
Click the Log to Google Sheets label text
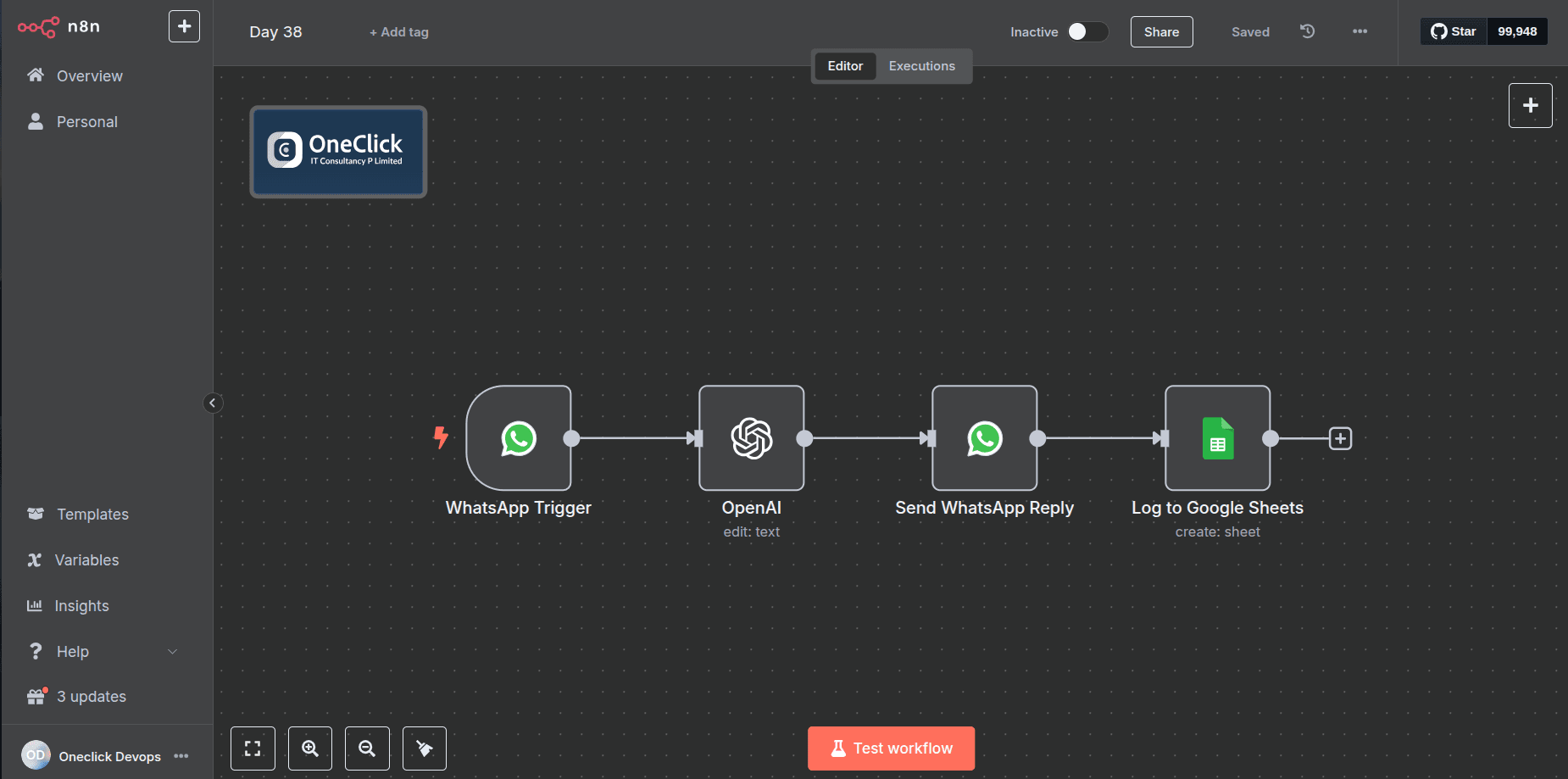click(1218, 508)
